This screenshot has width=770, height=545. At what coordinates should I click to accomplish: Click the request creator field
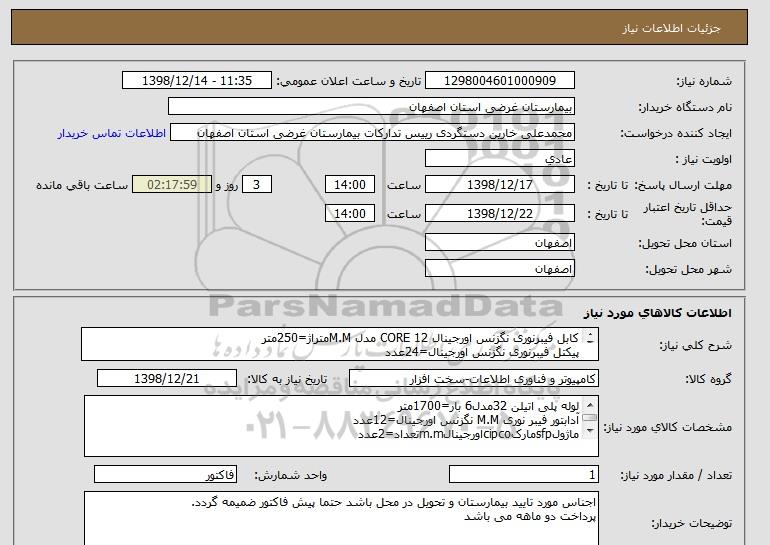pos(372,133)
